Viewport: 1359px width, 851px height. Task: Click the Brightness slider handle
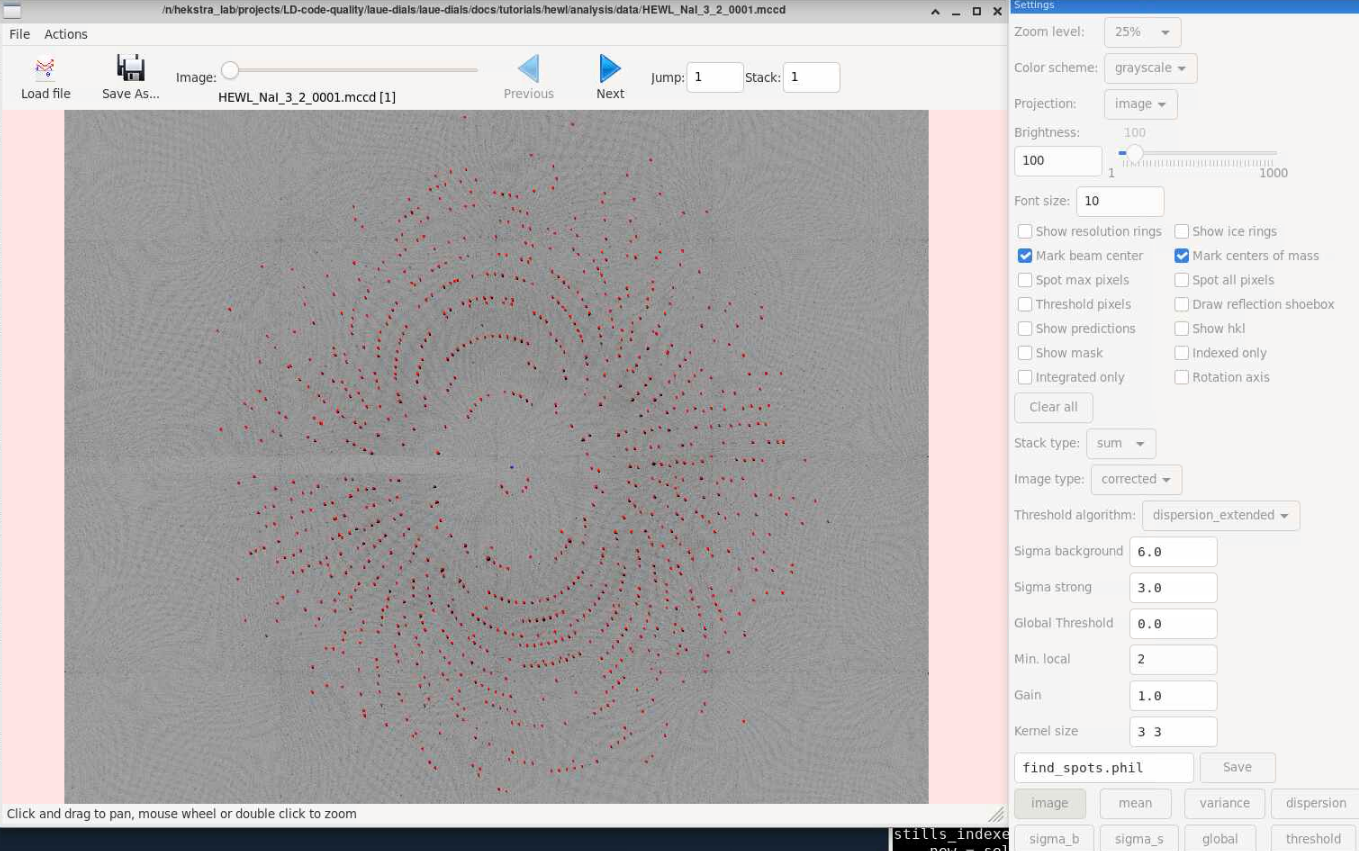(x=1134, y=153)
